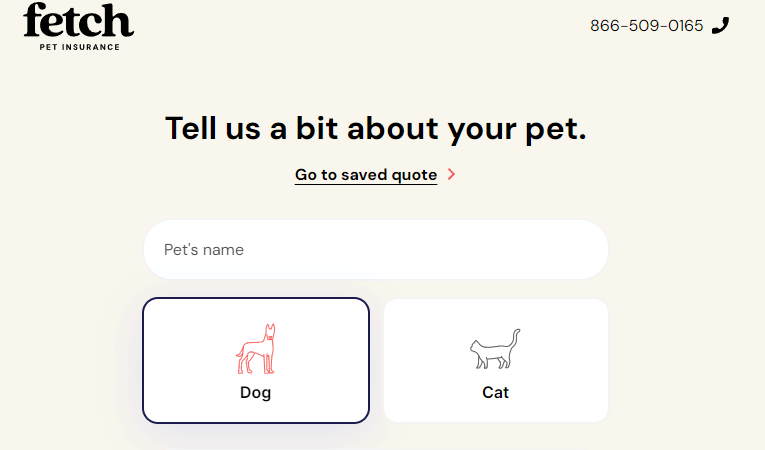This screenshot has width=765, height=450.
Task: Choose the Dog text label
Action: tap(256, 393)
